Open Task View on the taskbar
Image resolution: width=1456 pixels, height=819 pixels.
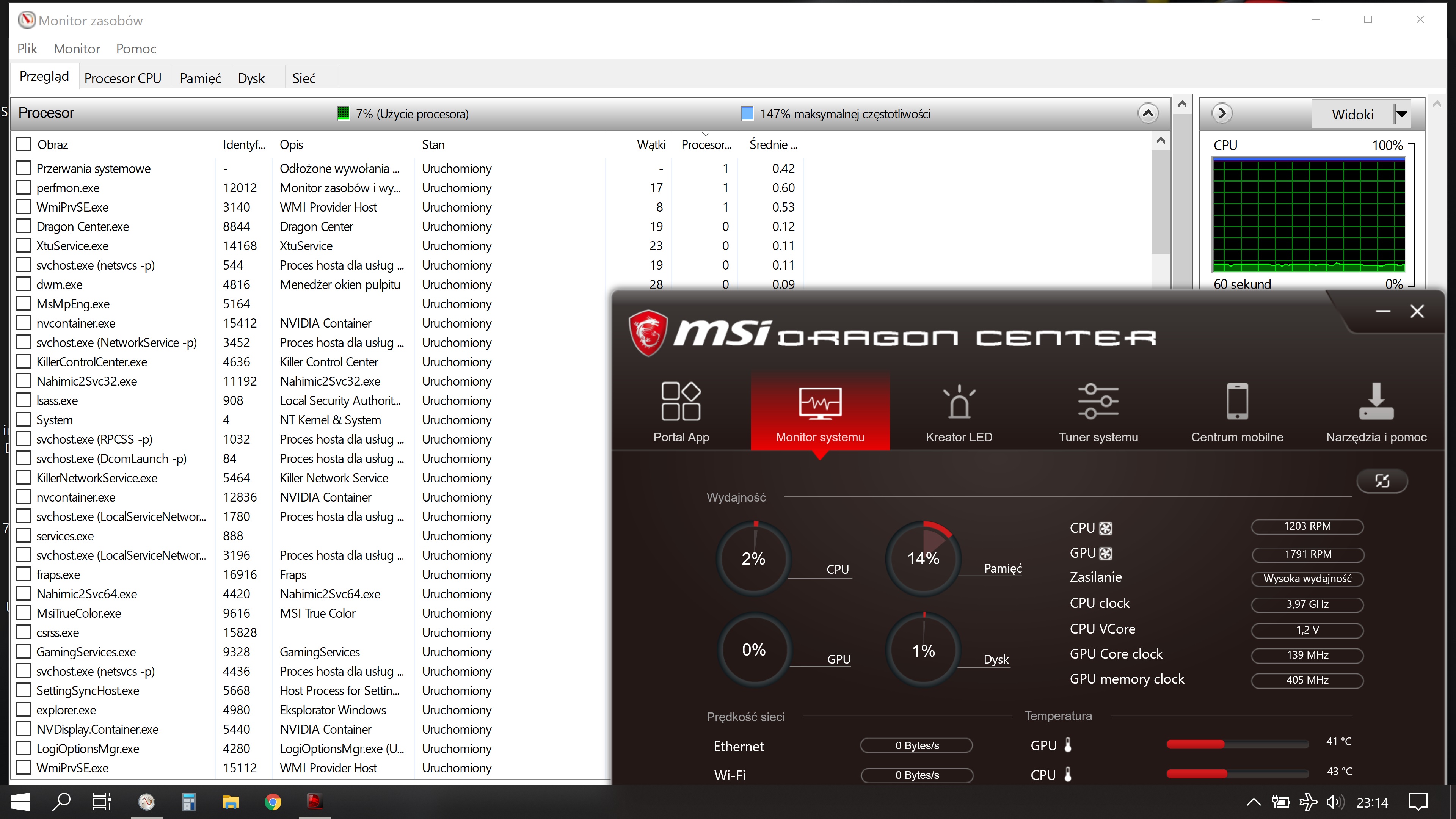tap(102, 802)
